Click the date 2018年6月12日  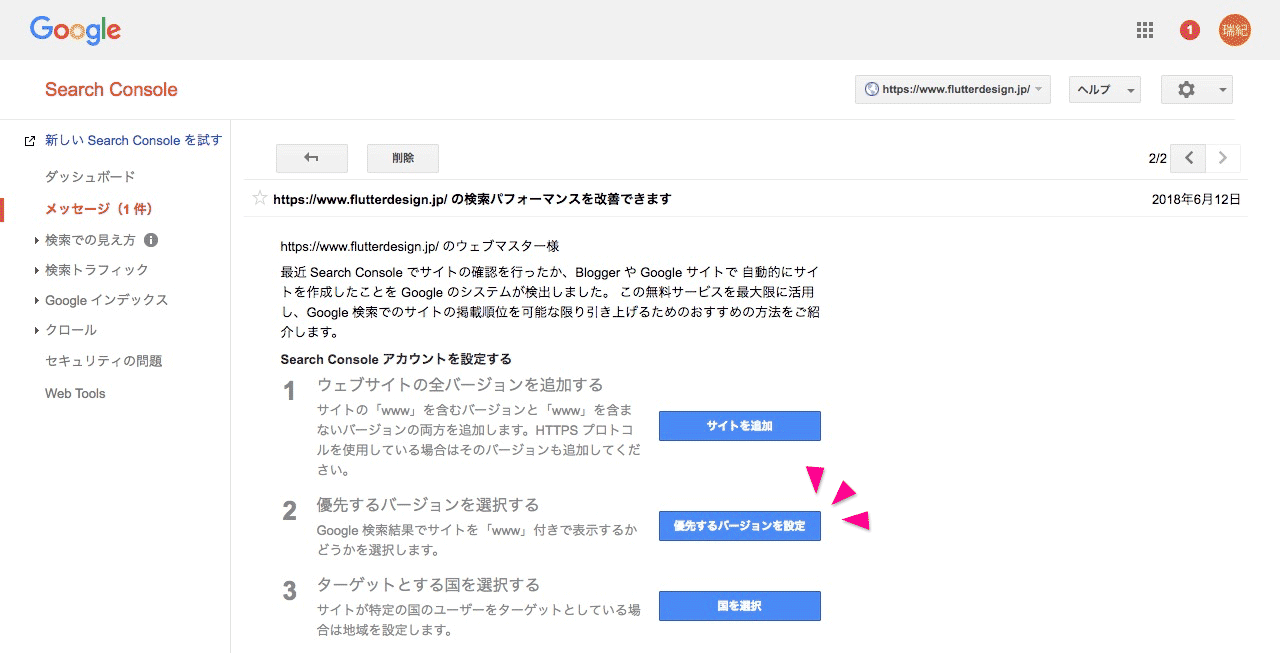tap(1196, 199)
